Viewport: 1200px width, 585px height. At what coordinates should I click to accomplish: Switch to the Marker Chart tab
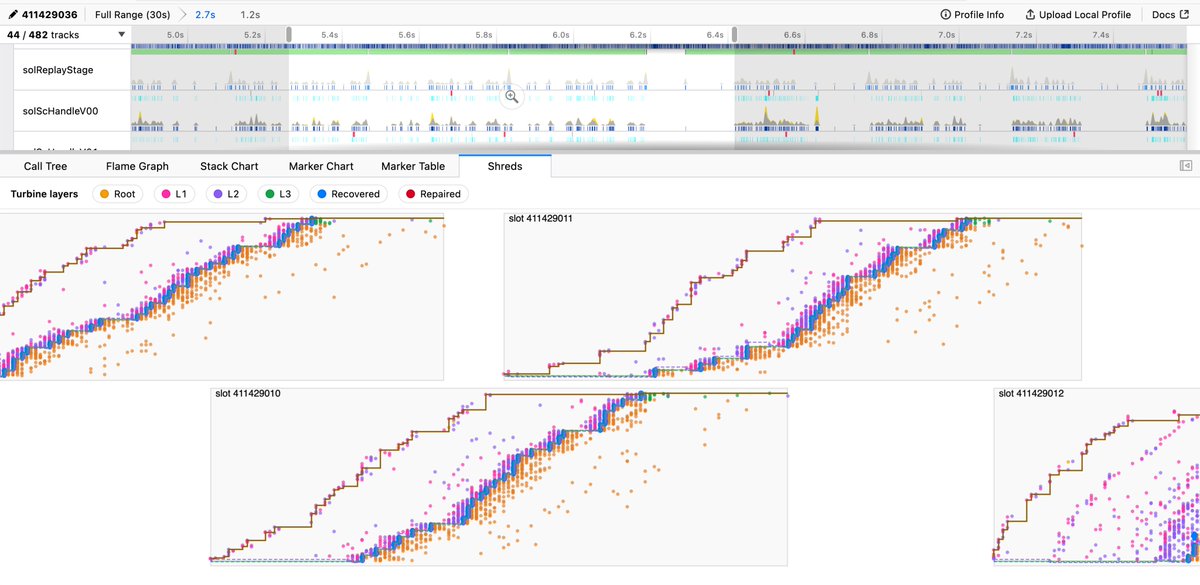pos(321,166)
